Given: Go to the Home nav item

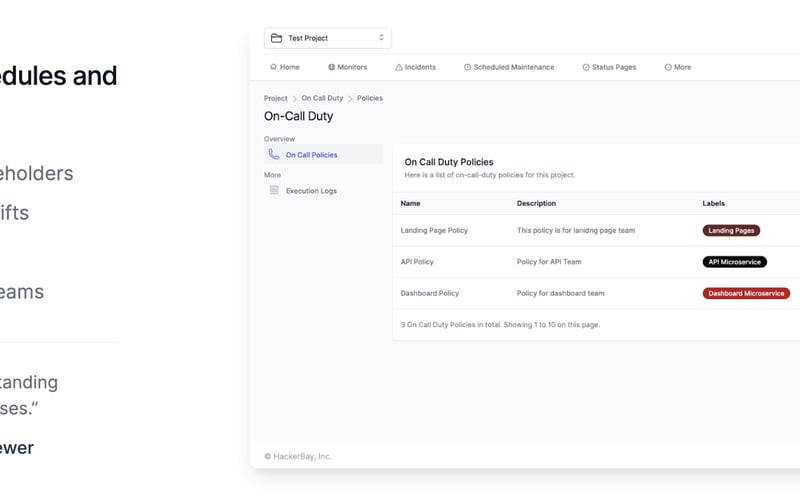Looking at the screenshot, I should click(x=285, y=67).
